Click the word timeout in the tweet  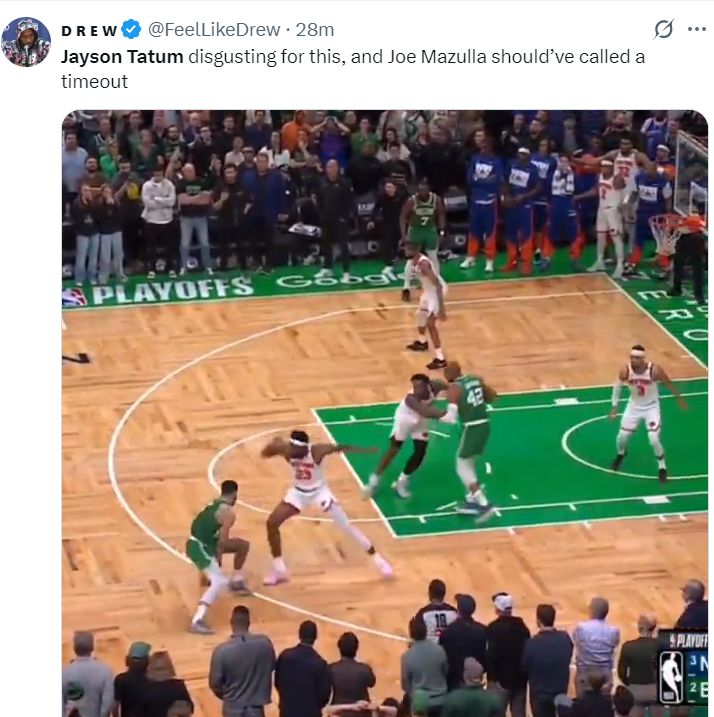95,82
